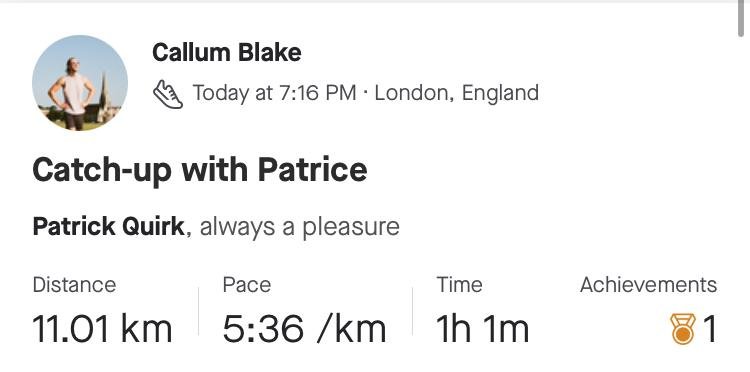Click the running shoe activity icon
The width and height of the screenshot is (750, 372).
[168, 94]
